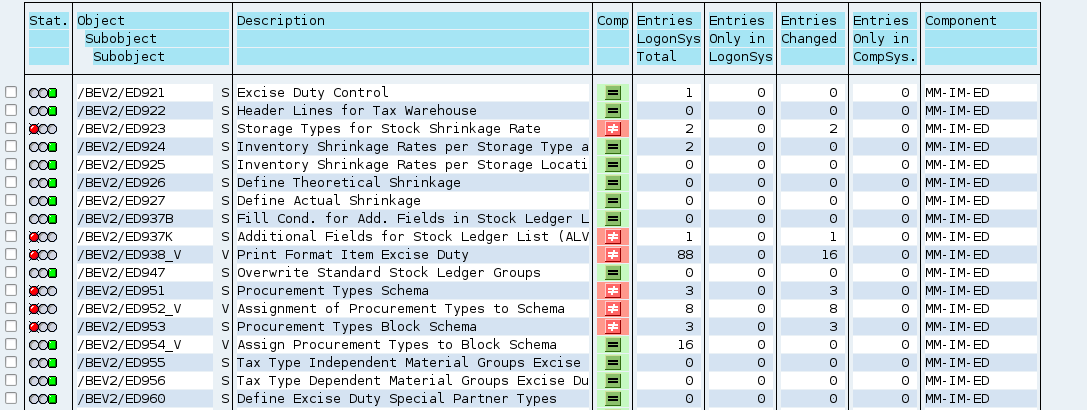
Task: Click the red status light for /BEV2/ED923
Action: 34,129
